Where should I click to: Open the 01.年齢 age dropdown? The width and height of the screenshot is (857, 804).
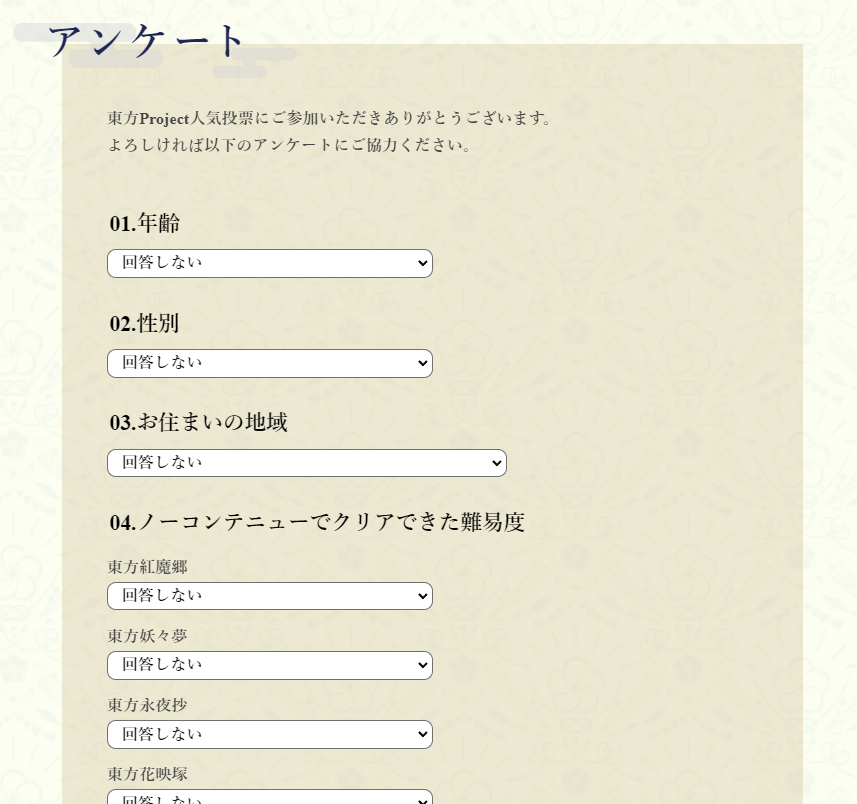click(x=269, y=263)
